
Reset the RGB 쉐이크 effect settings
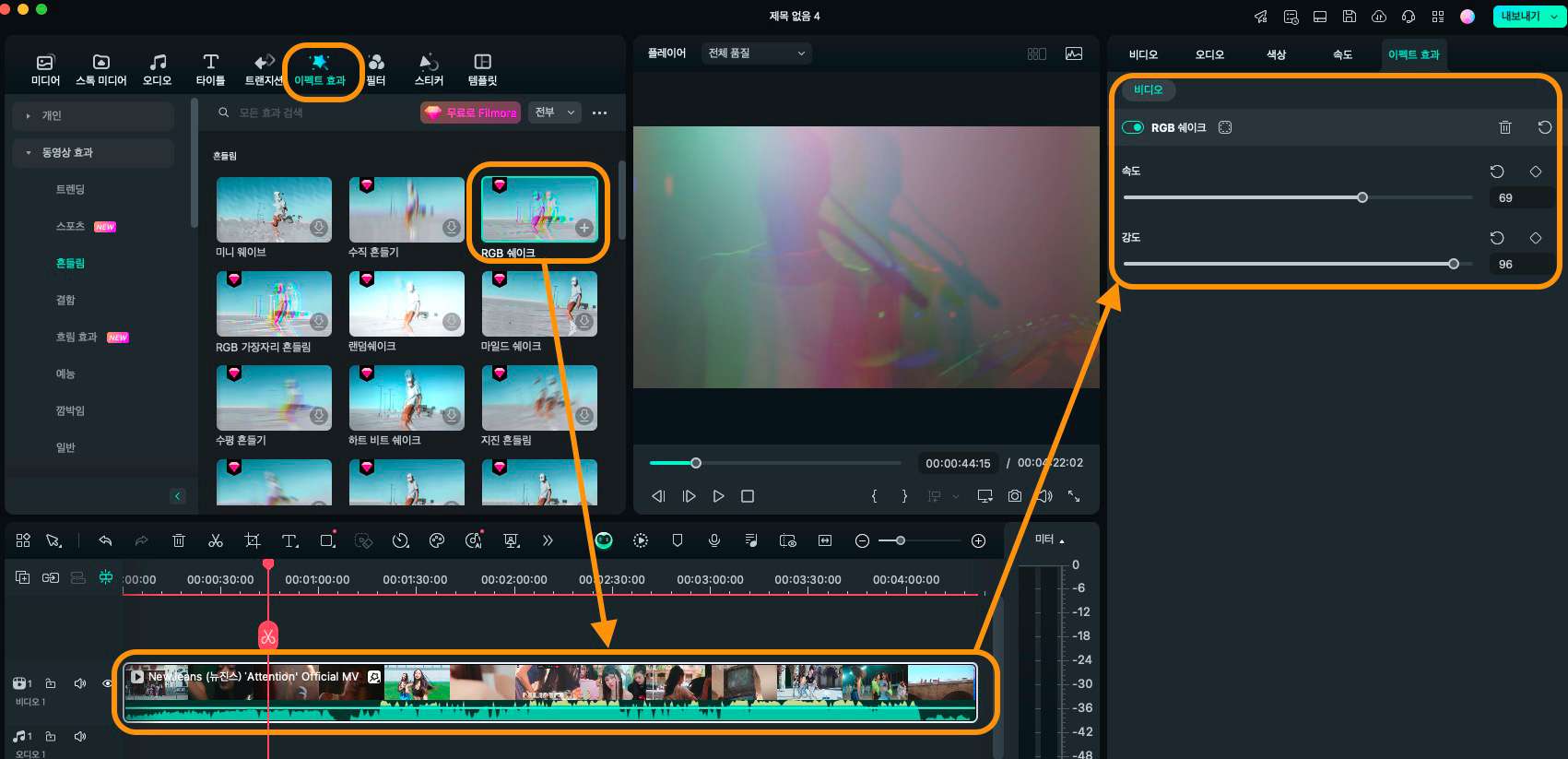tap(1545, 127)
